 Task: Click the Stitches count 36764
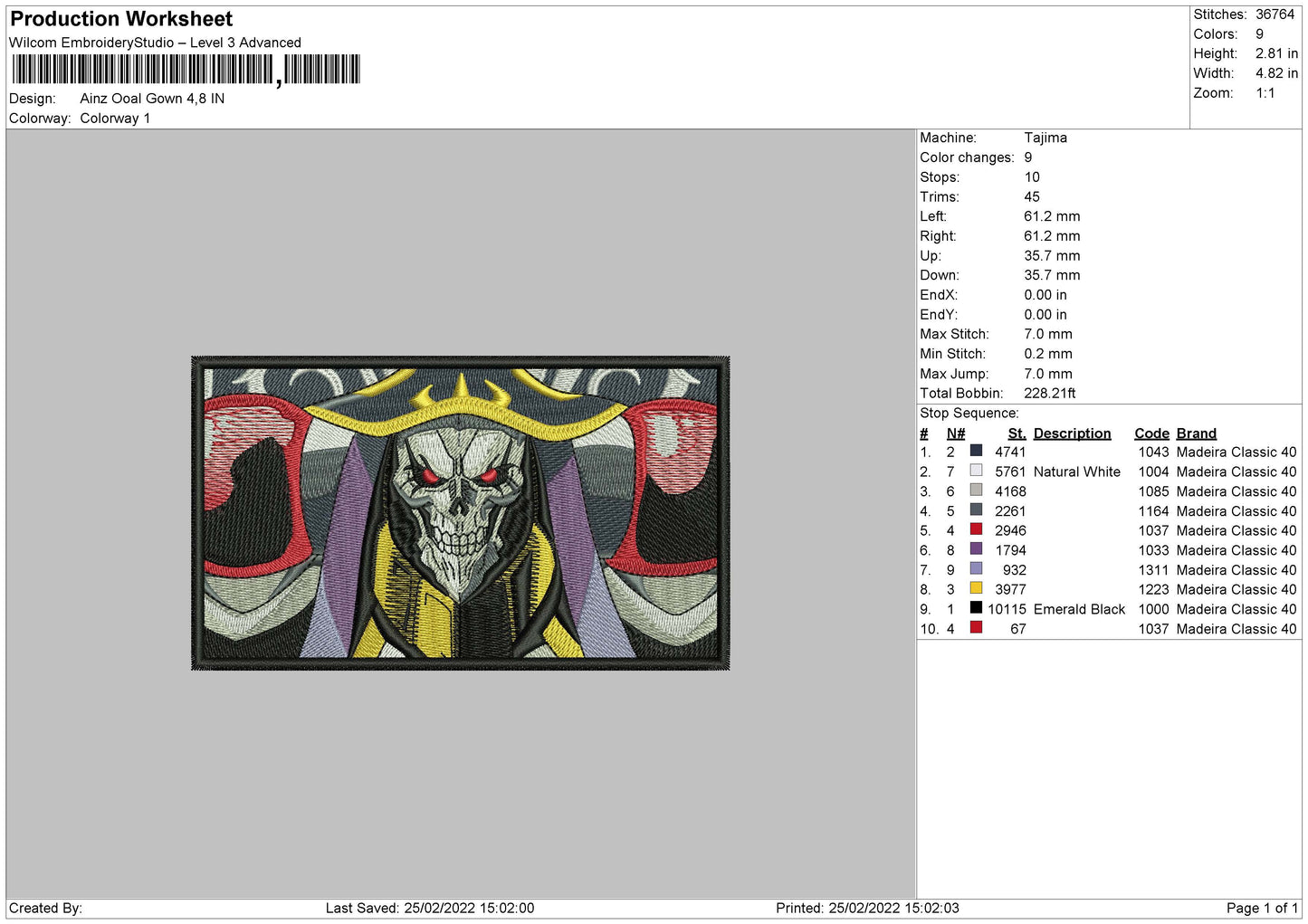click(x=1275, y=14)
